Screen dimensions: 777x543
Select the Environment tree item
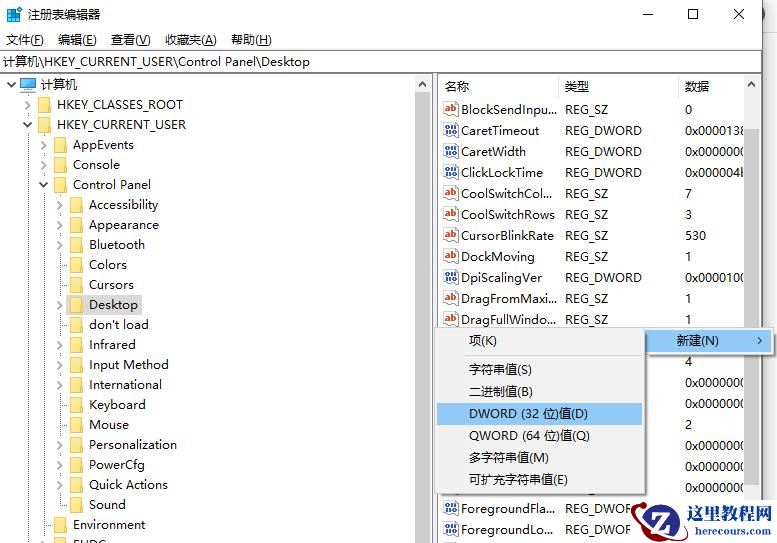click(x=109, y=525)
